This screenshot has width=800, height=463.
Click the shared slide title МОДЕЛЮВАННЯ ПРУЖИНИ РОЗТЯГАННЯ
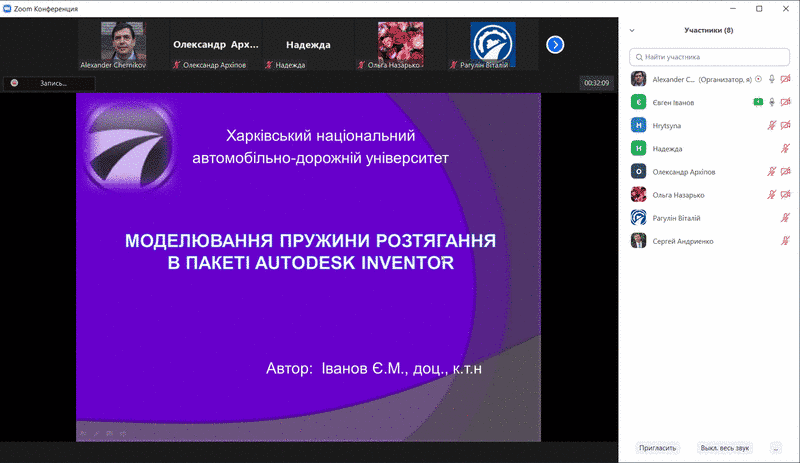coord(311,240)
